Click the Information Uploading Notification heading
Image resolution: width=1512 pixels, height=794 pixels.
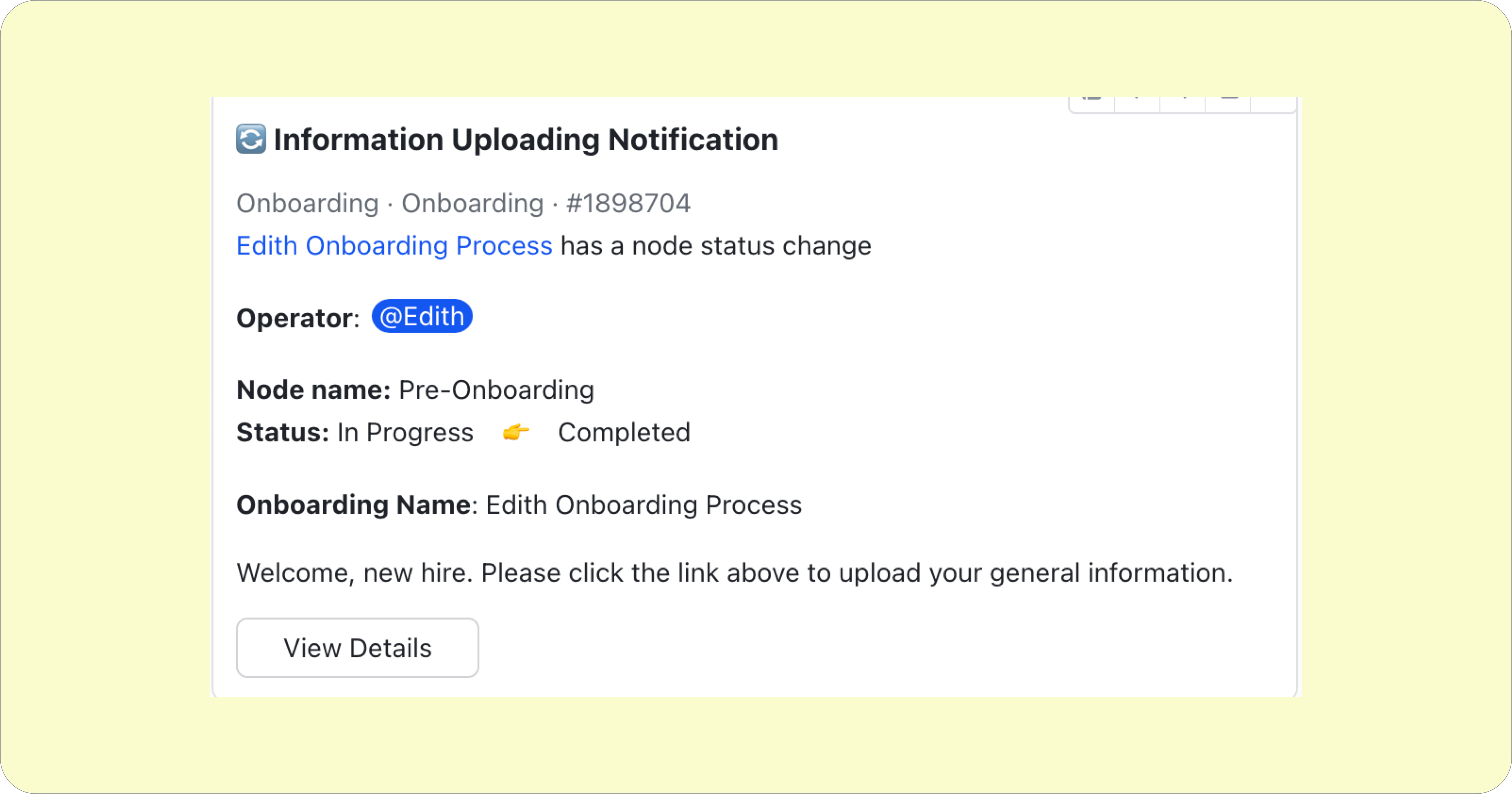pyautogui.click(x=526, y=140)
